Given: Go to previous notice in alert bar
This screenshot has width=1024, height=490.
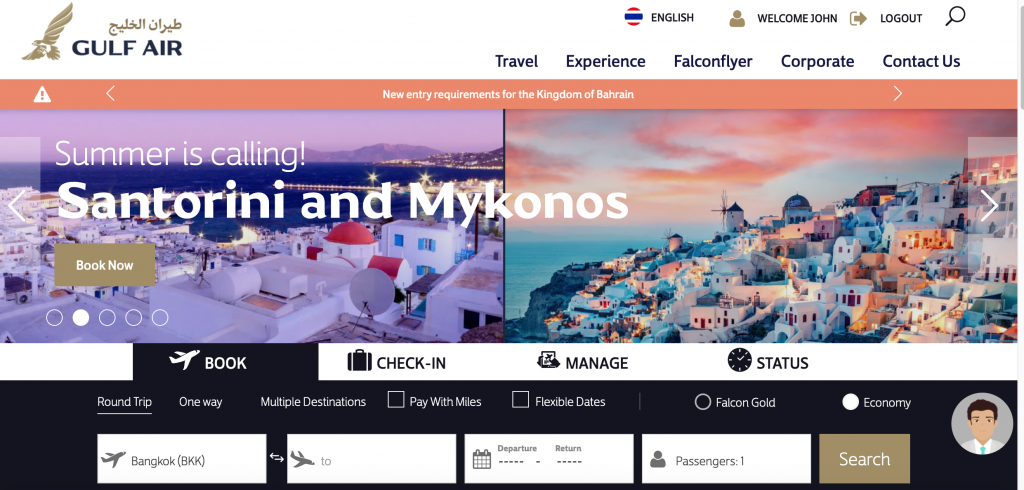Looking at the screenshot, I should pos(110,94).
